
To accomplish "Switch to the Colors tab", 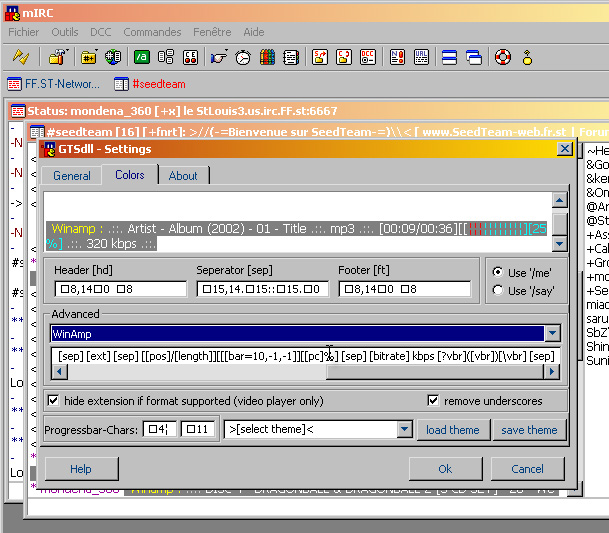I will click(x=130, y=175).
